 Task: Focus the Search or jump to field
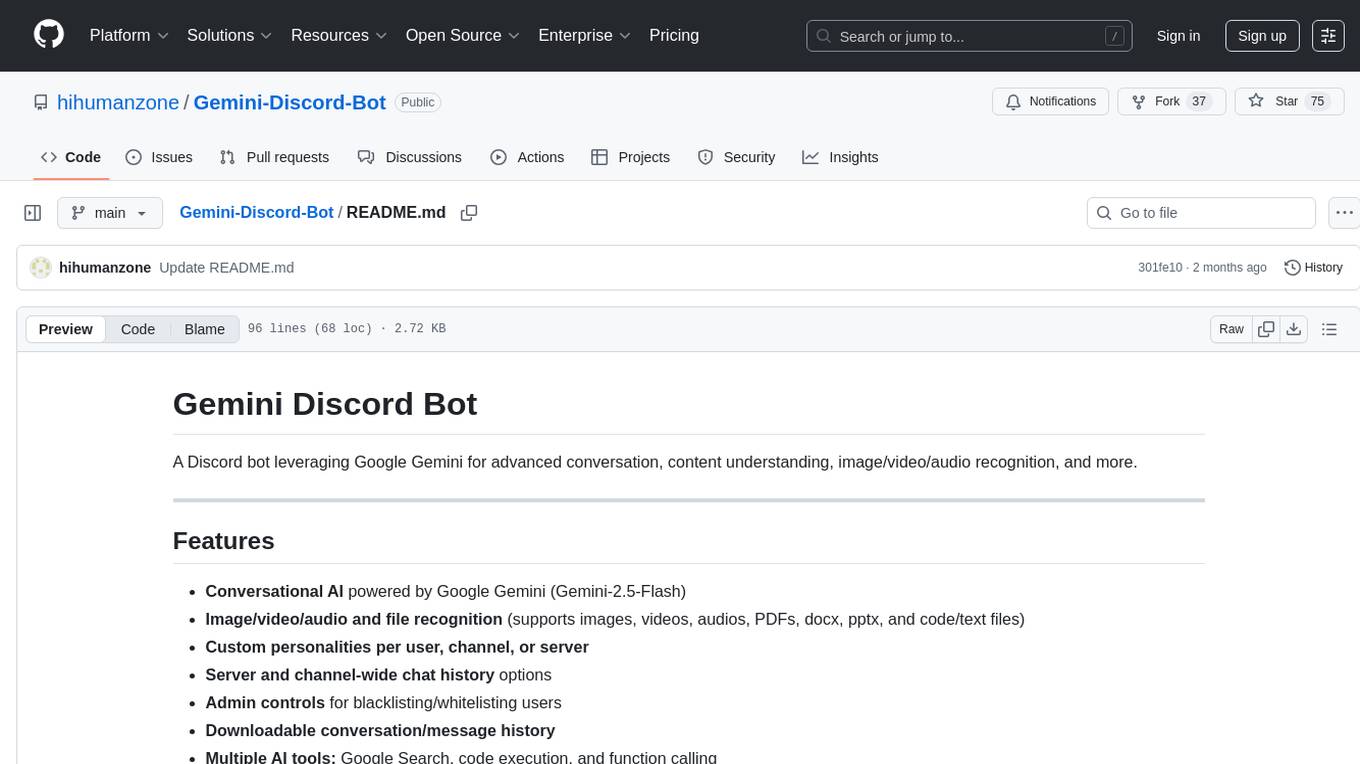coord(969,36)
